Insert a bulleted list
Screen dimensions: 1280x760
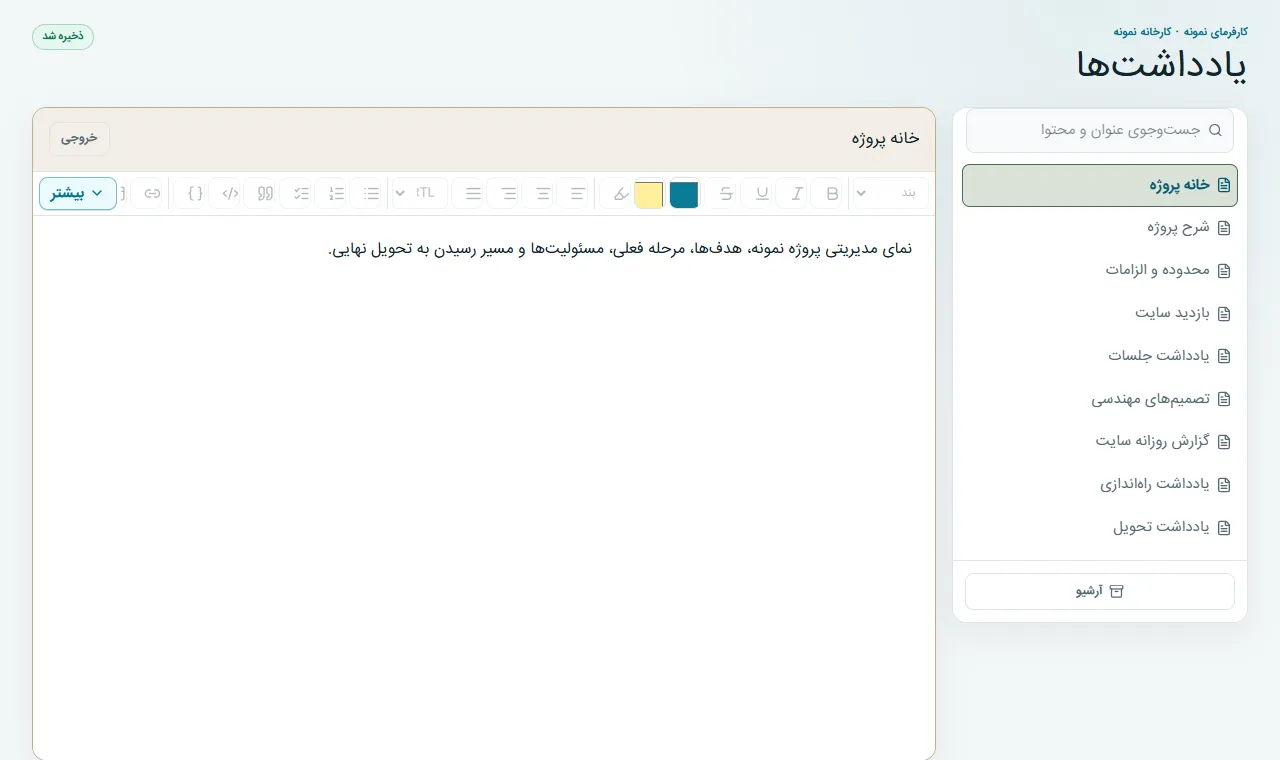(372, 193)
